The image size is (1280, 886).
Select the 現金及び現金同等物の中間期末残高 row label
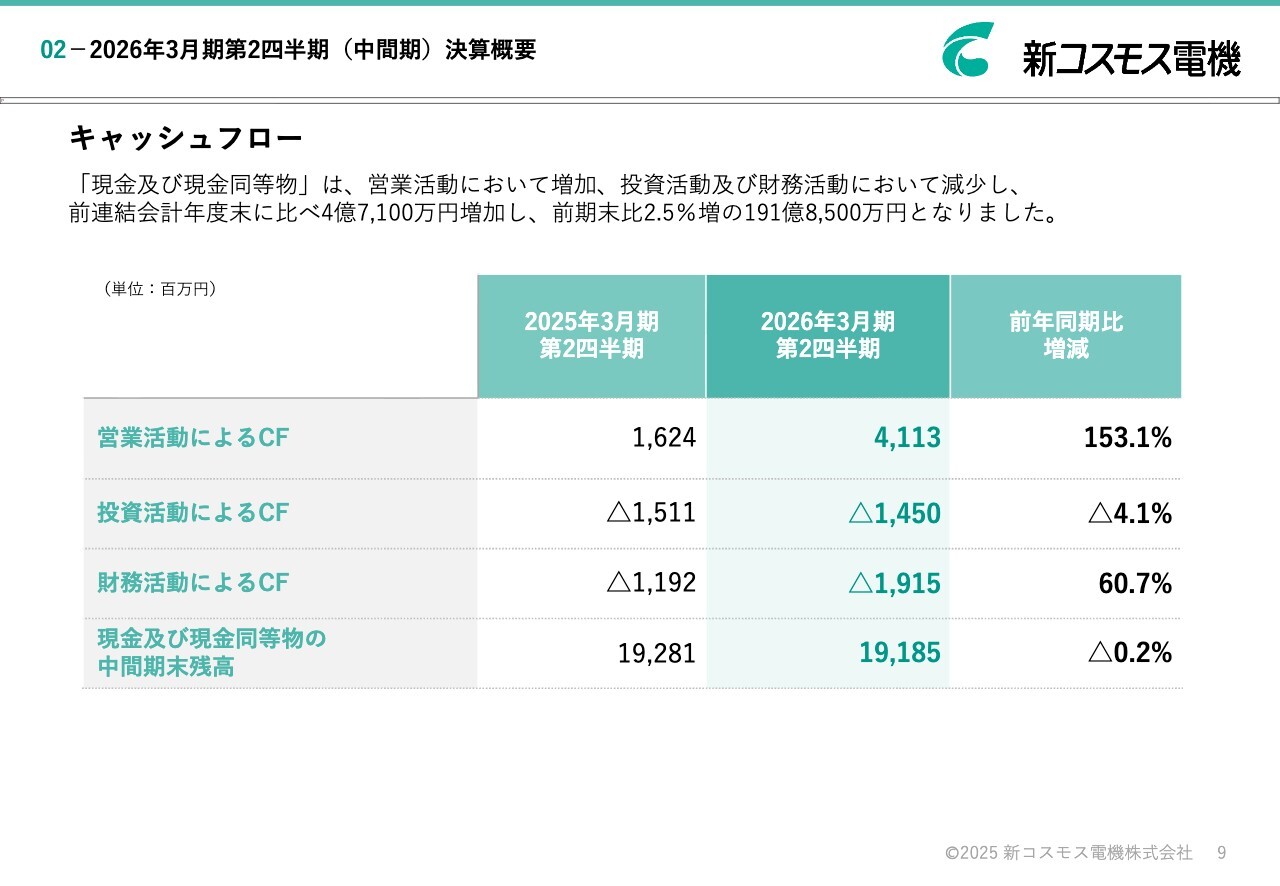[x=212, y=652]
